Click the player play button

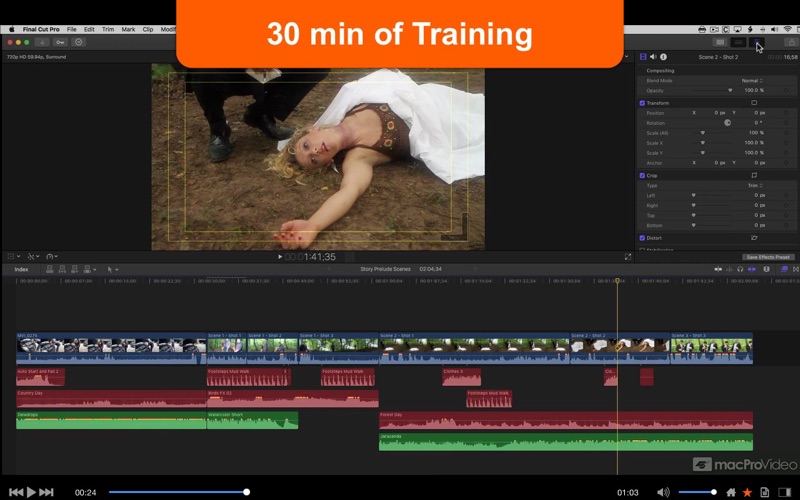(31, 492)
